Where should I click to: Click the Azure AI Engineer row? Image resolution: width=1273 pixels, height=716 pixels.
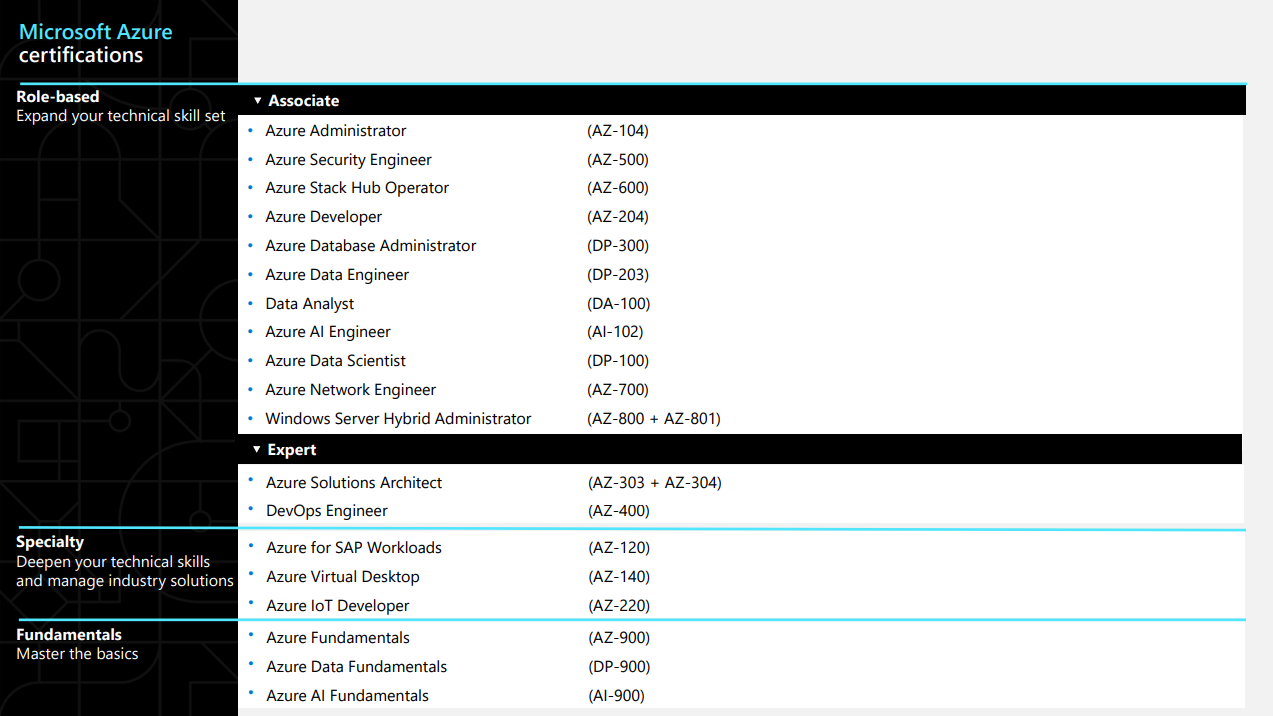[328, 332]
